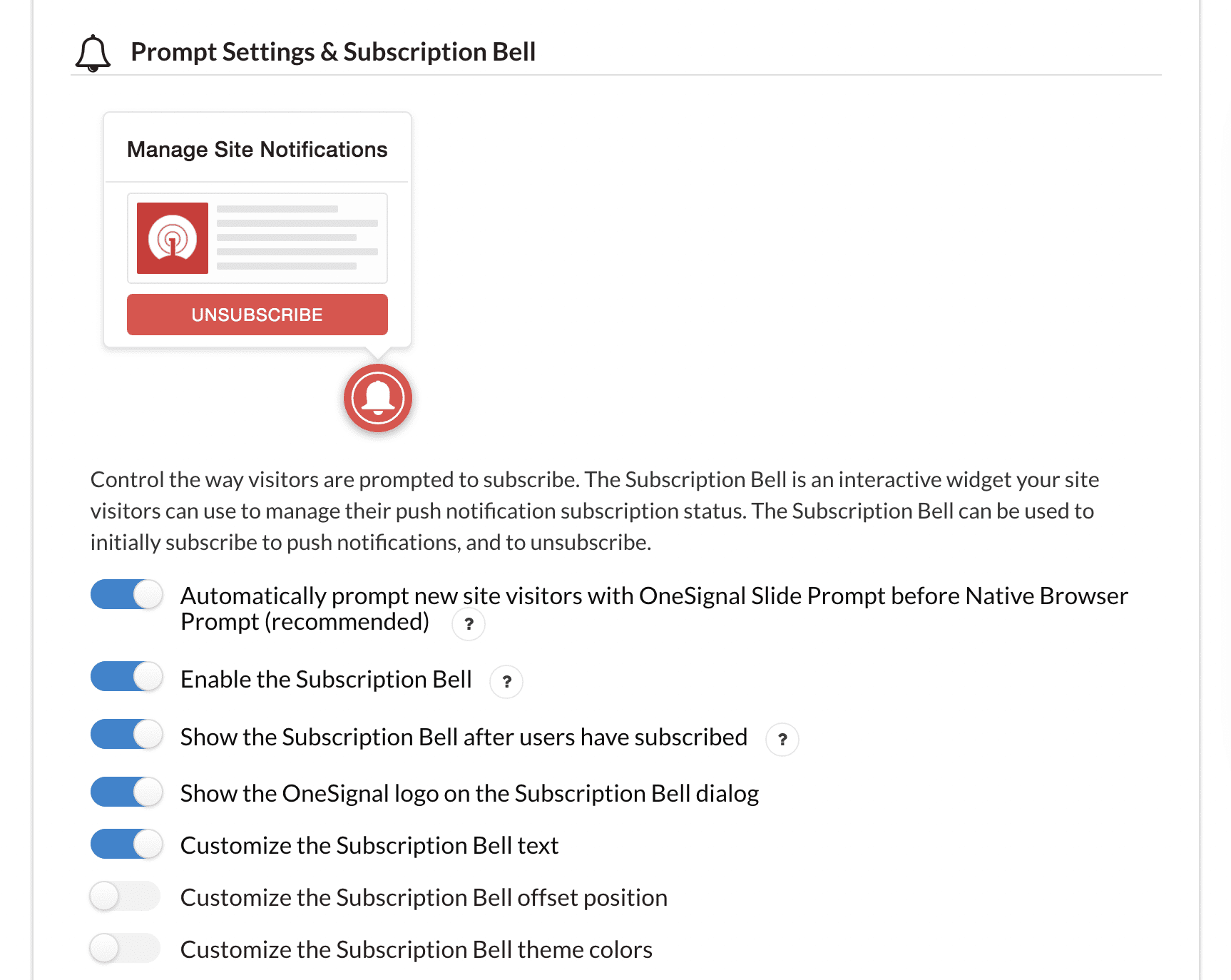This screenshot has width=1231, height=980.
Task: Click the 'Customize the Subscription Bell text' label
Action: click(369, 846)
